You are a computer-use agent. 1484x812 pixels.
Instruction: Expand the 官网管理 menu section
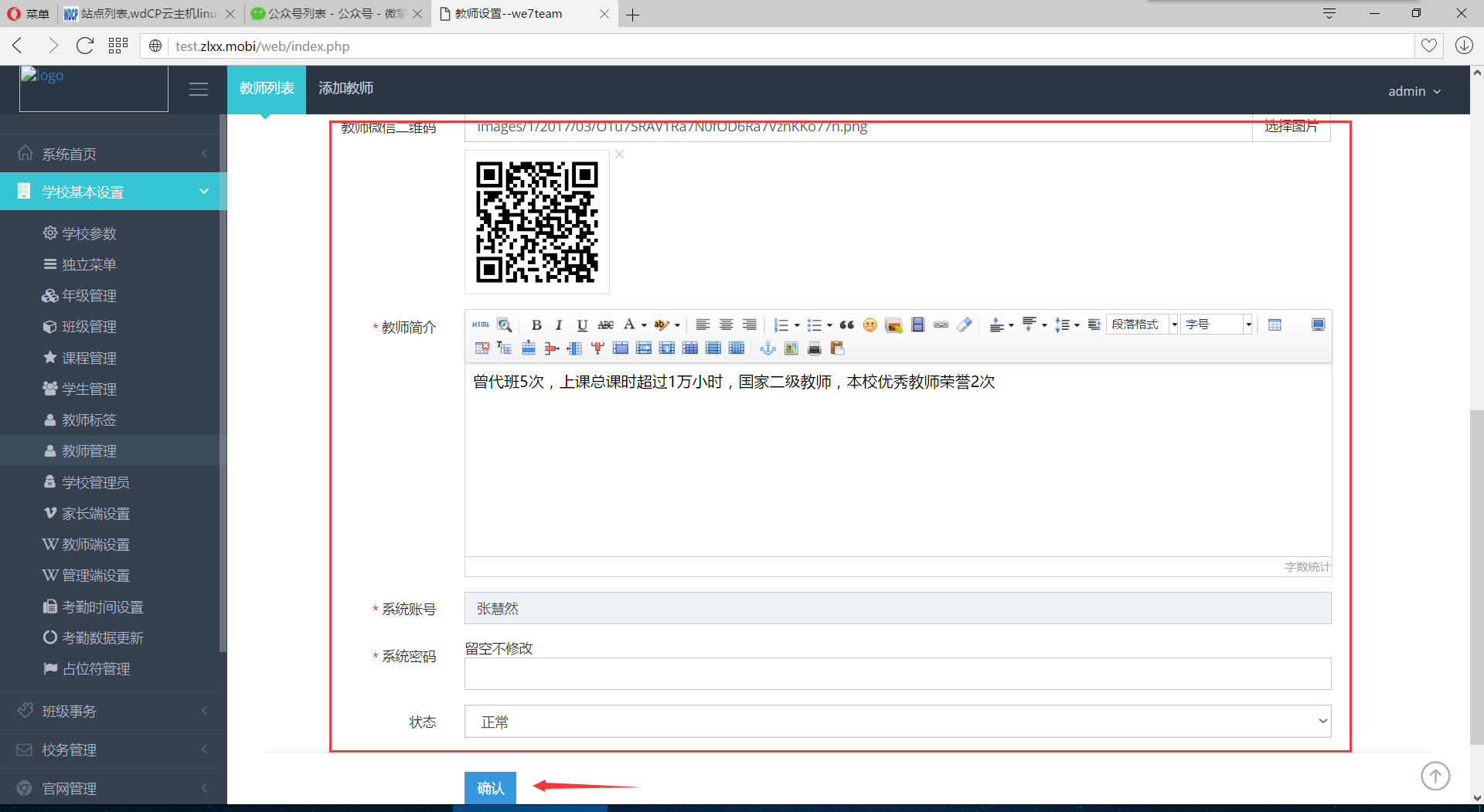point(114,788)
